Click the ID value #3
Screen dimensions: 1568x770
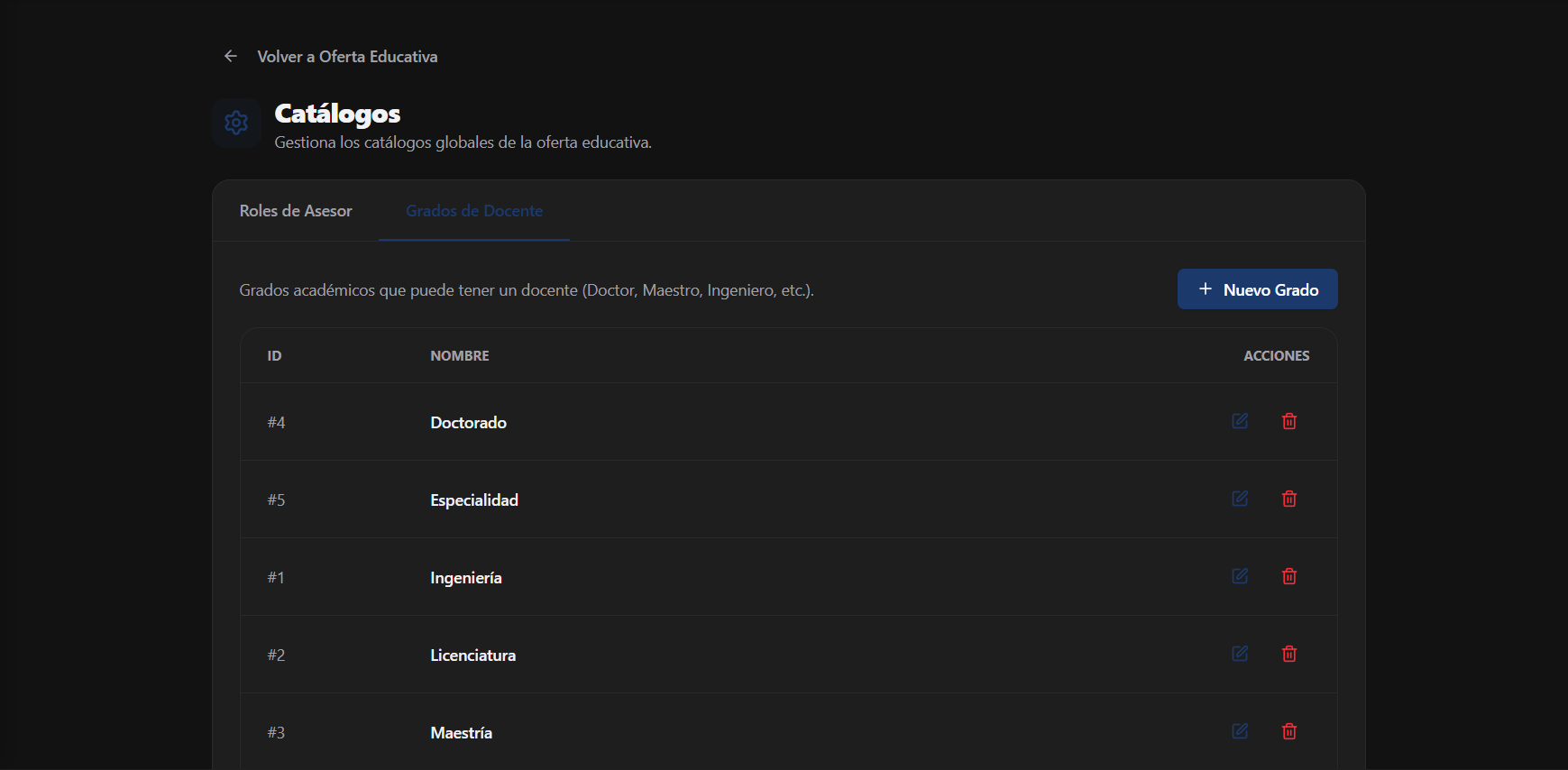point(276,733)
